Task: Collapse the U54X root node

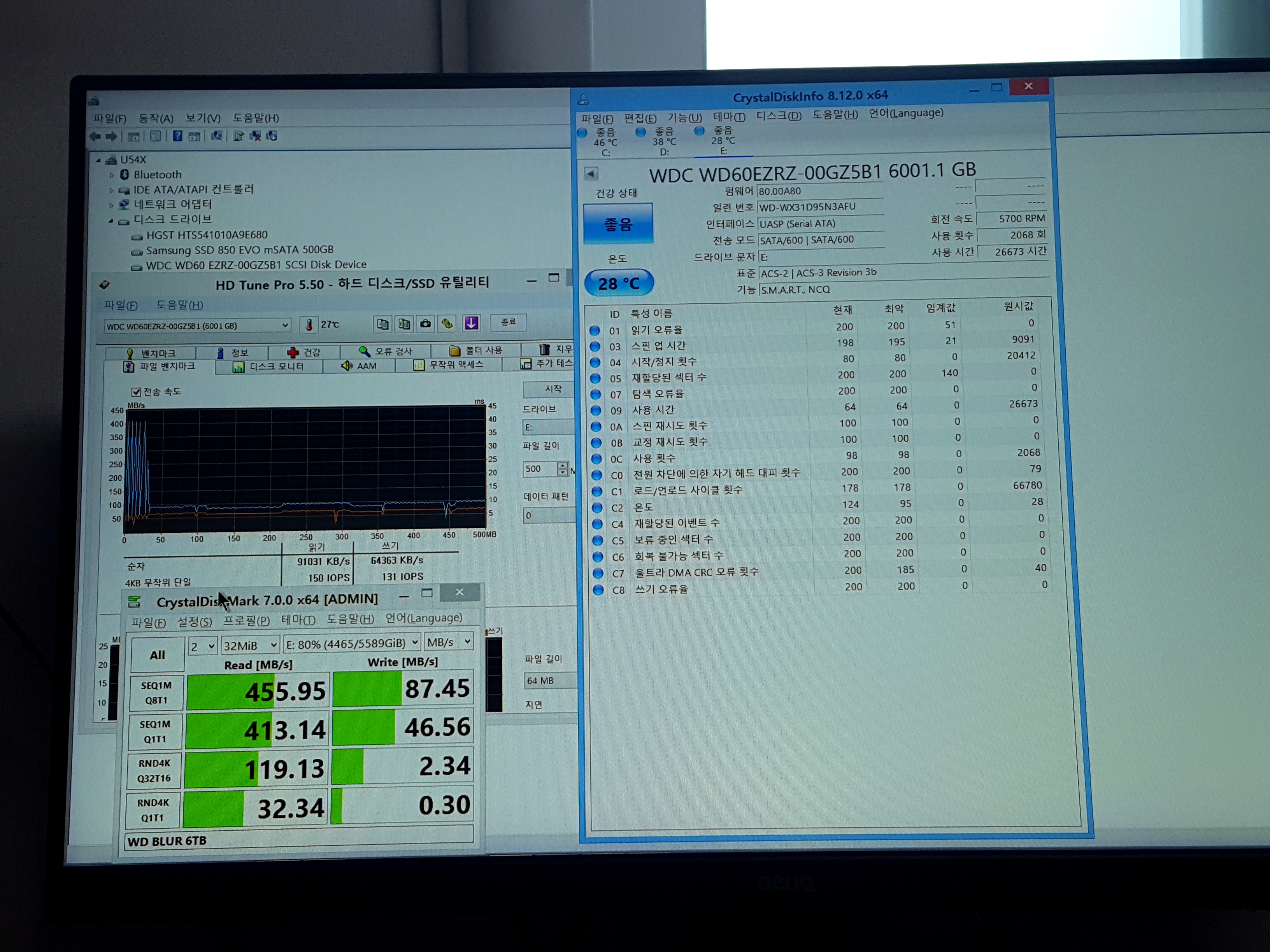Action: point(99,160)
